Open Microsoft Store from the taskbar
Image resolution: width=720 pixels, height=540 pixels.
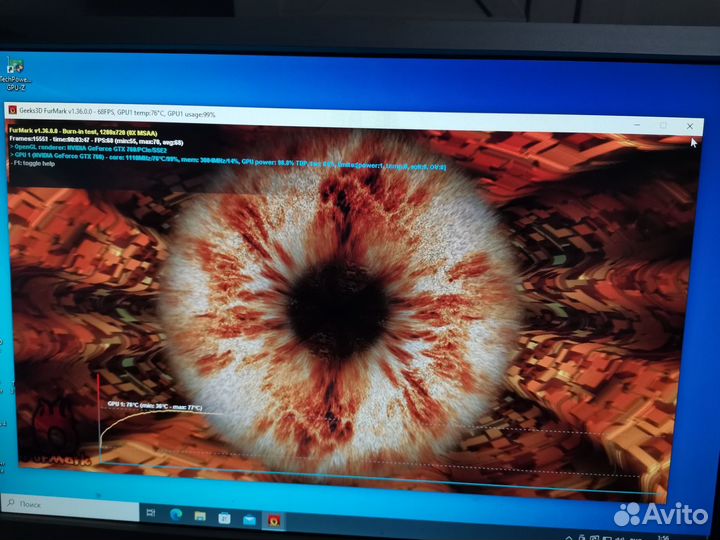(224, 518)
